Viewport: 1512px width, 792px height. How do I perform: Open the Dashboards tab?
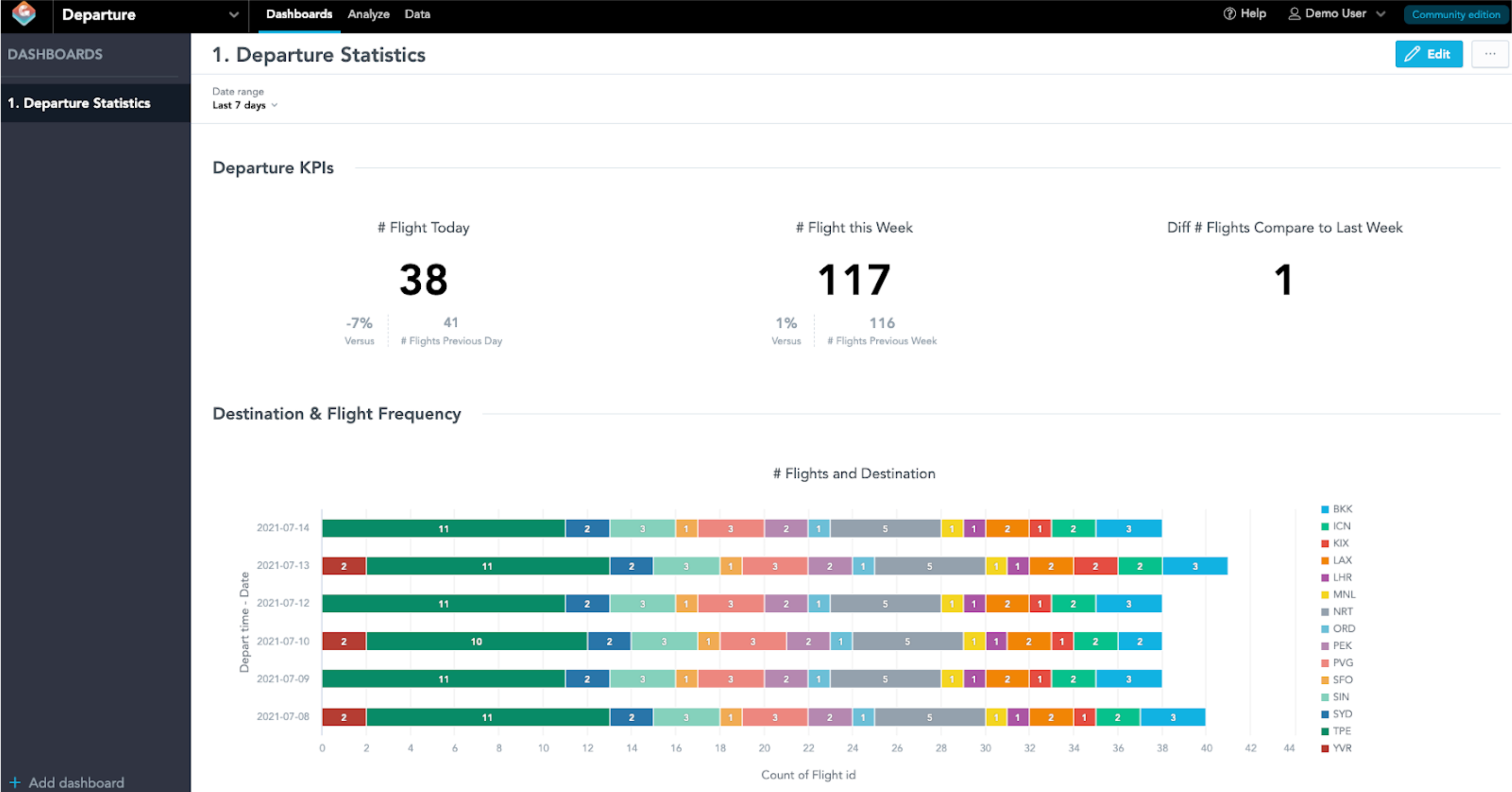(299, 14)
